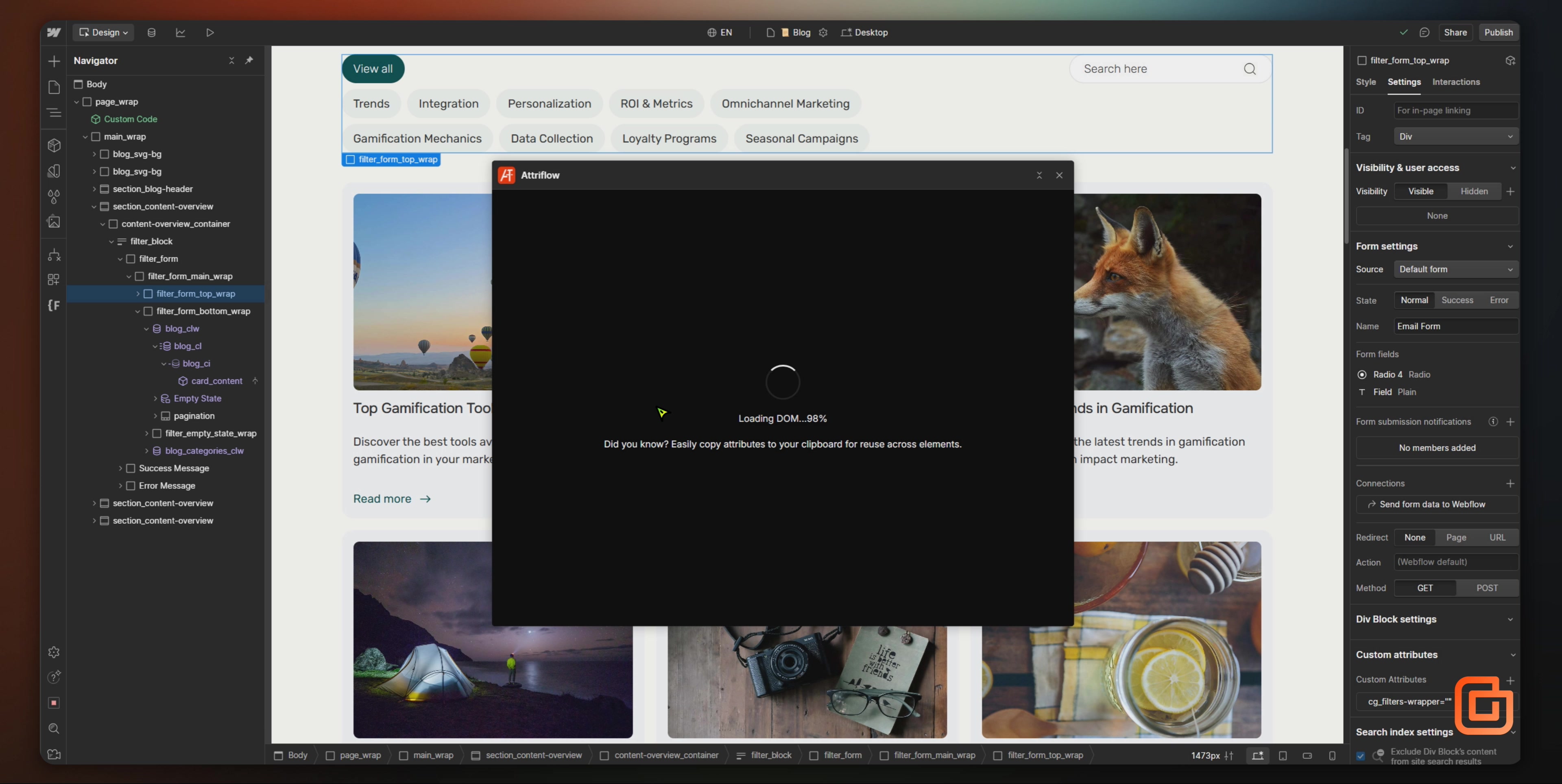Click the Read more link

(392, 499)
